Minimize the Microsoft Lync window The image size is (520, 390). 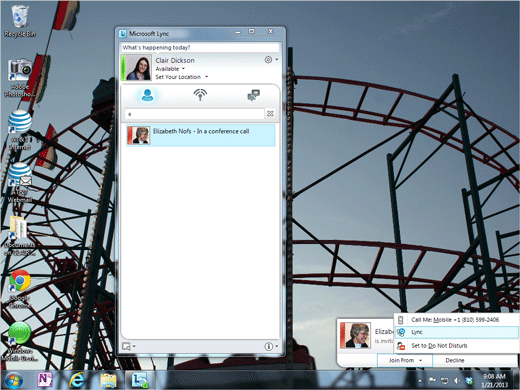pos(237,32)
